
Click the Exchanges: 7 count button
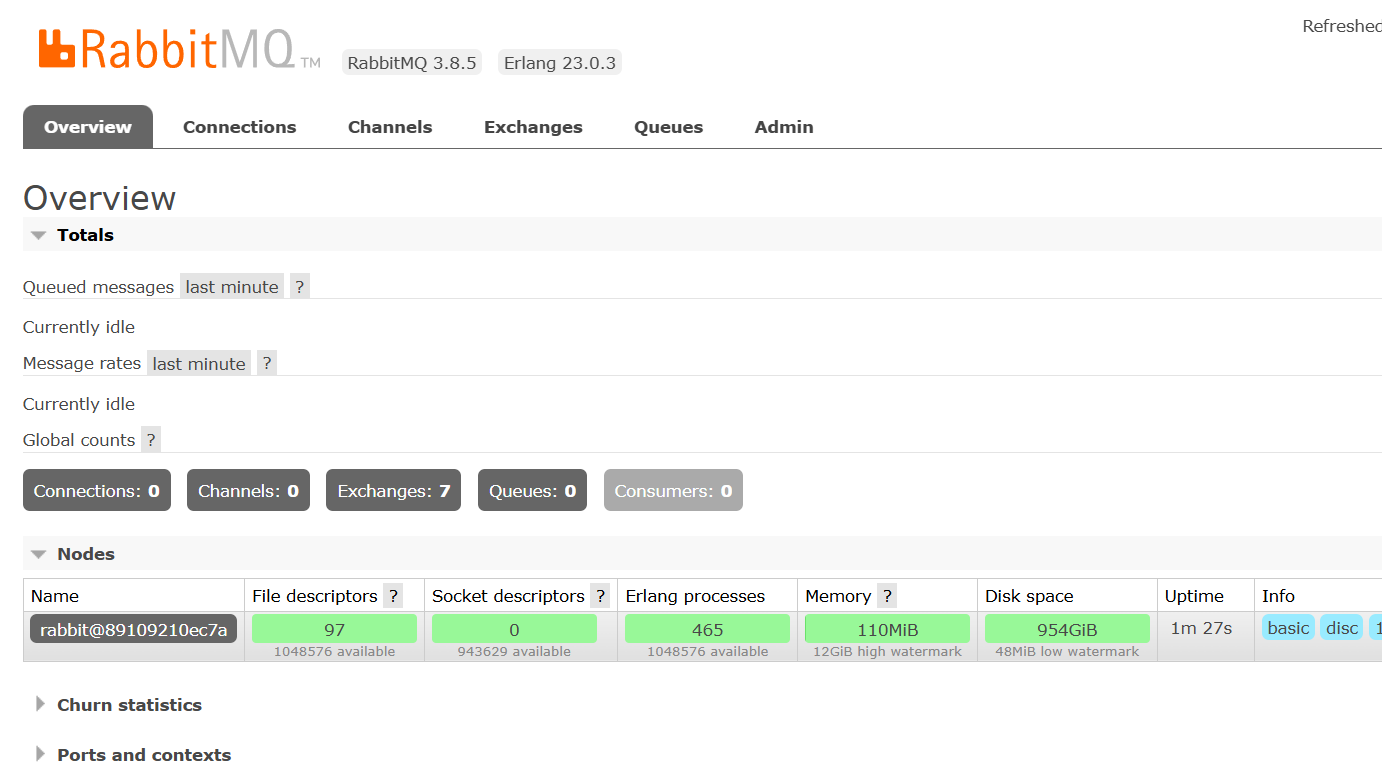click(x=393, y=491)
